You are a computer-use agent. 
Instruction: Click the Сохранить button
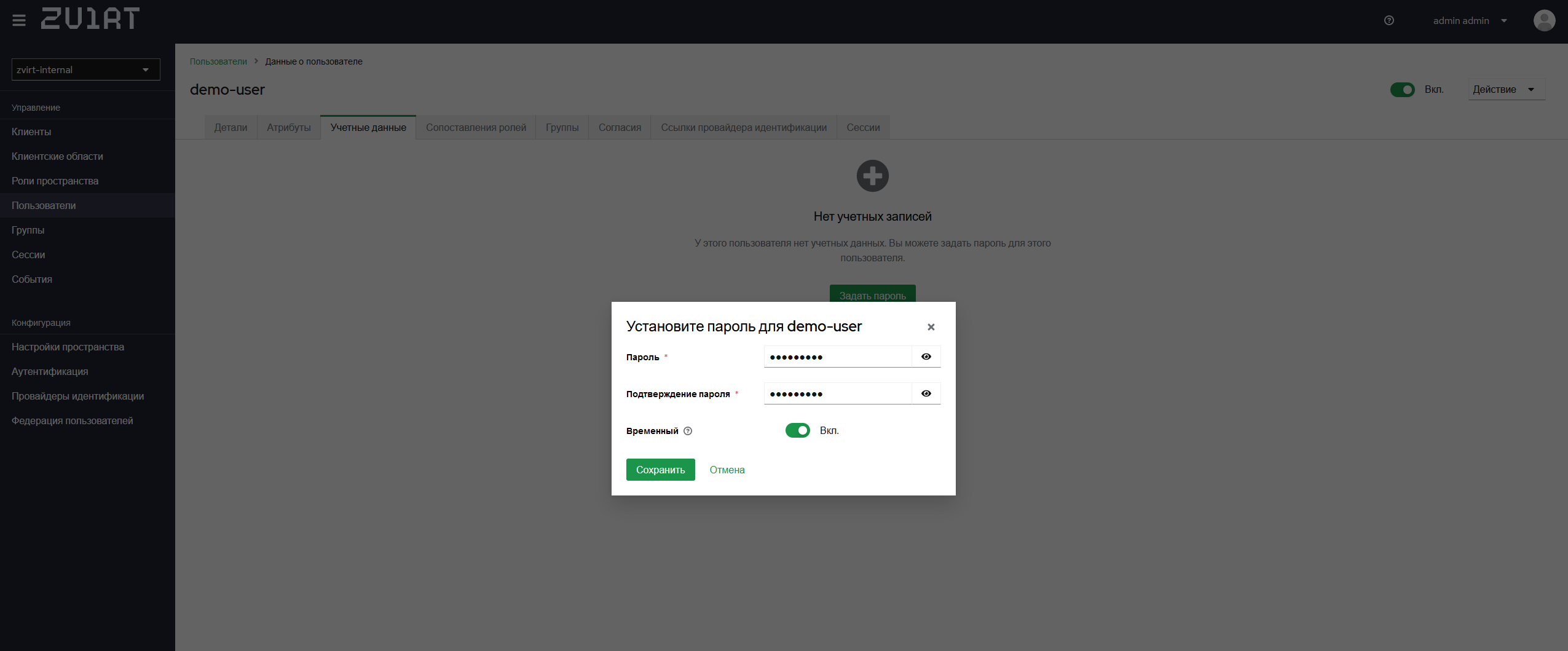660,470
